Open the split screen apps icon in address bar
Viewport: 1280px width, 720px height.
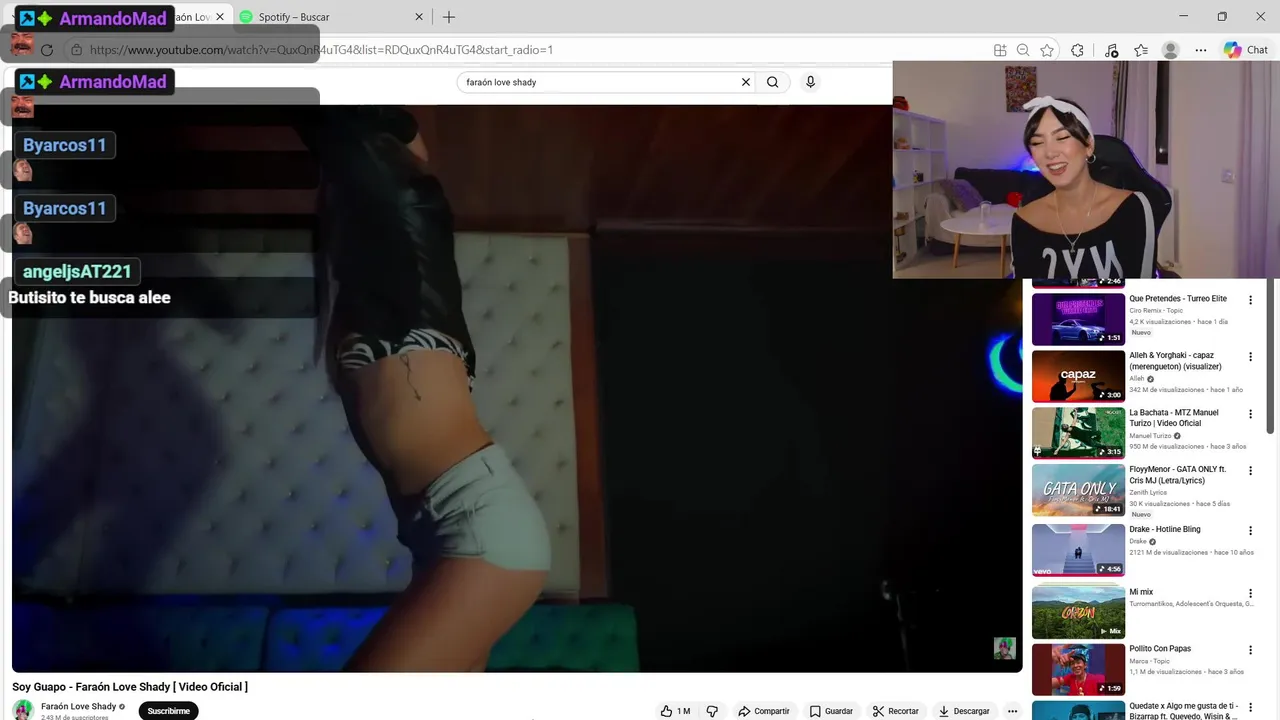tap(1000, 50)
